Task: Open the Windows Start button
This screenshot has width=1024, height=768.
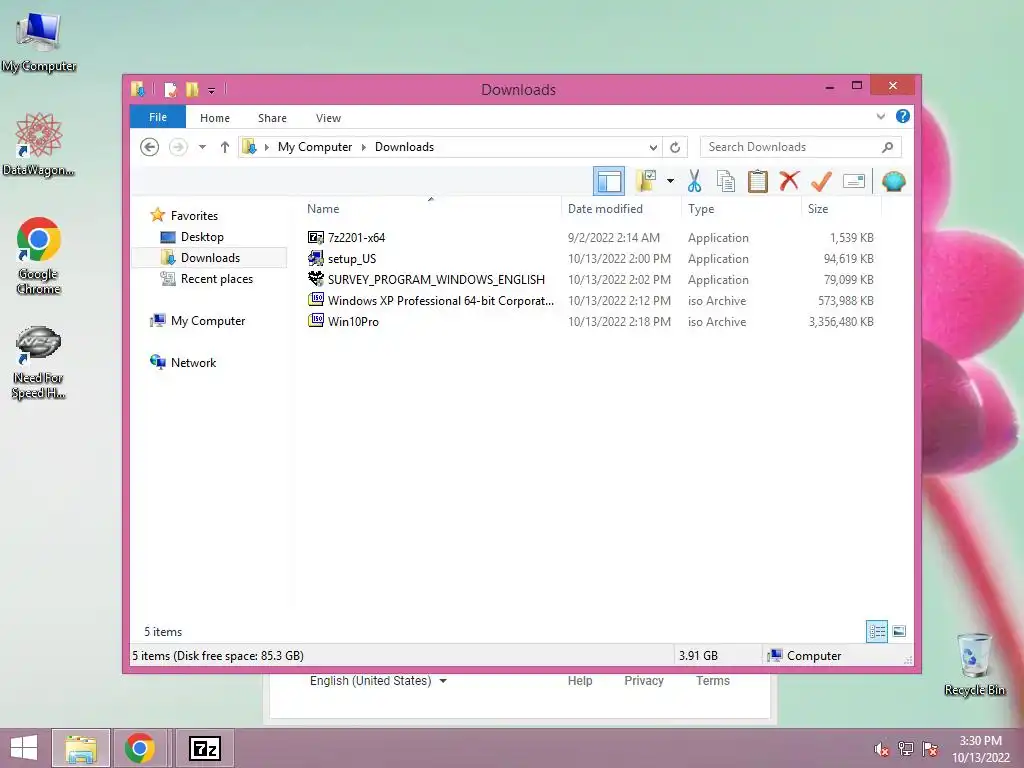Action: click(24, 748)
